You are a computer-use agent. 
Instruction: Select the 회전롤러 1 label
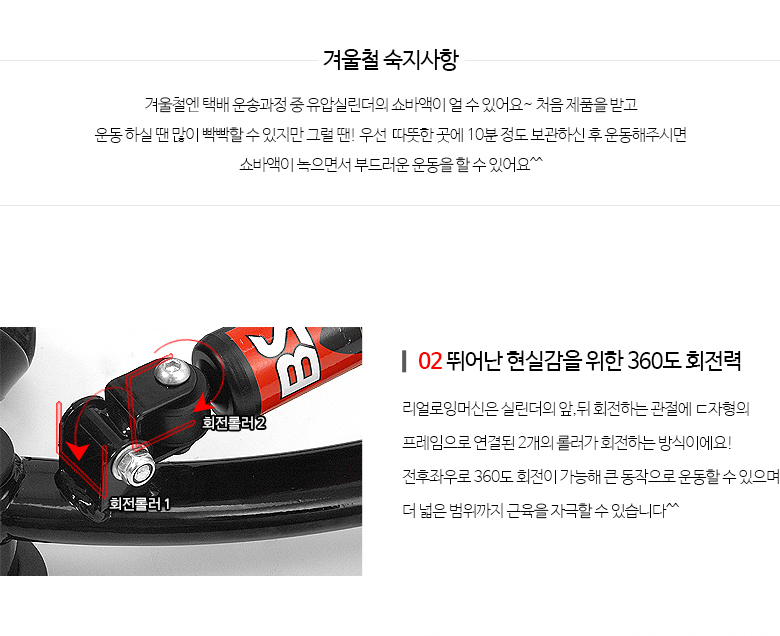(140, 504)
